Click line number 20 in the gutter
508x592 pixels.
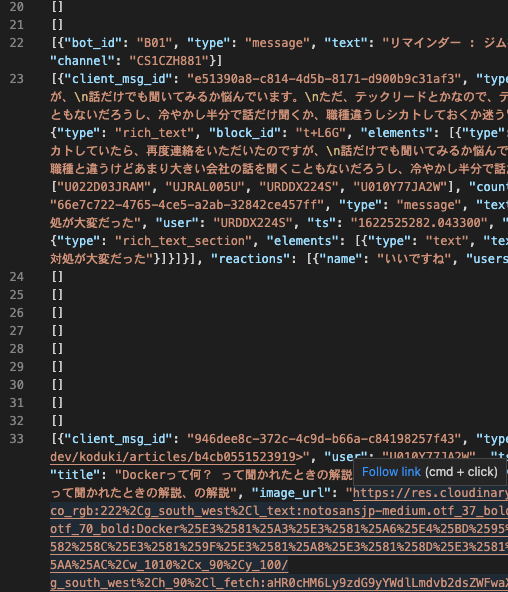coord(17,7)
